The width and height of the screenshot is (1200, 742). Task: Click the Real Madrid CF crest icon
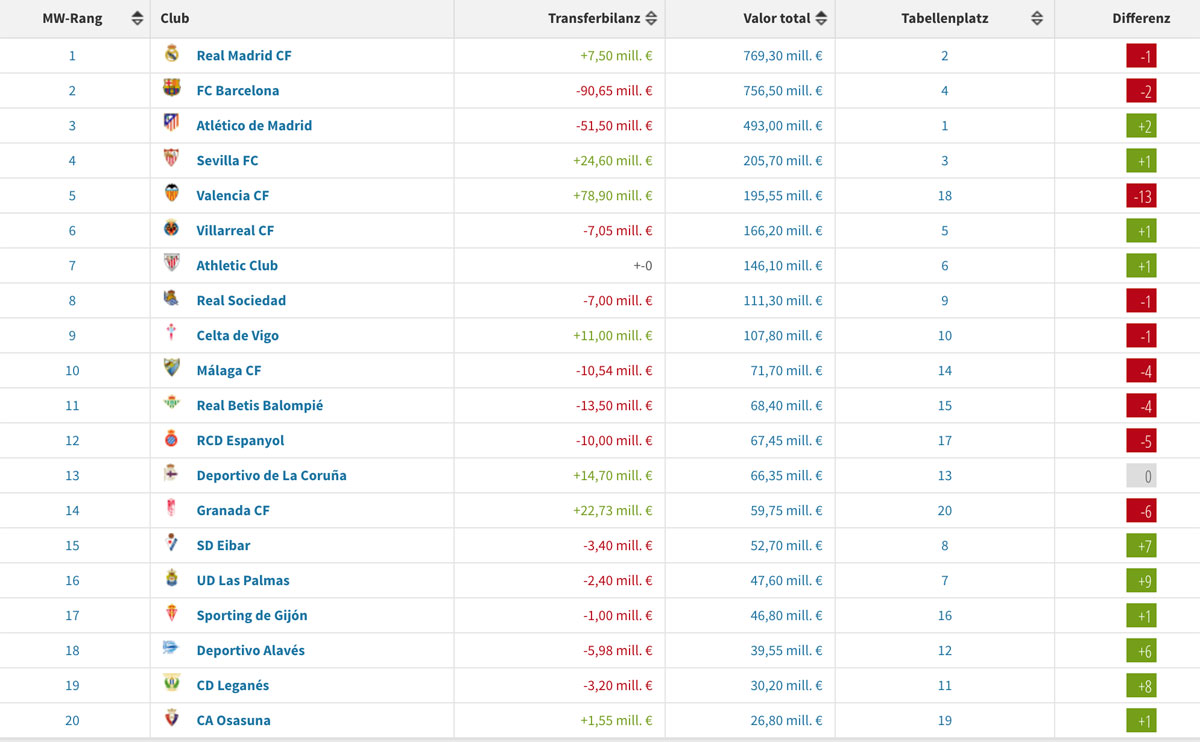172,54
